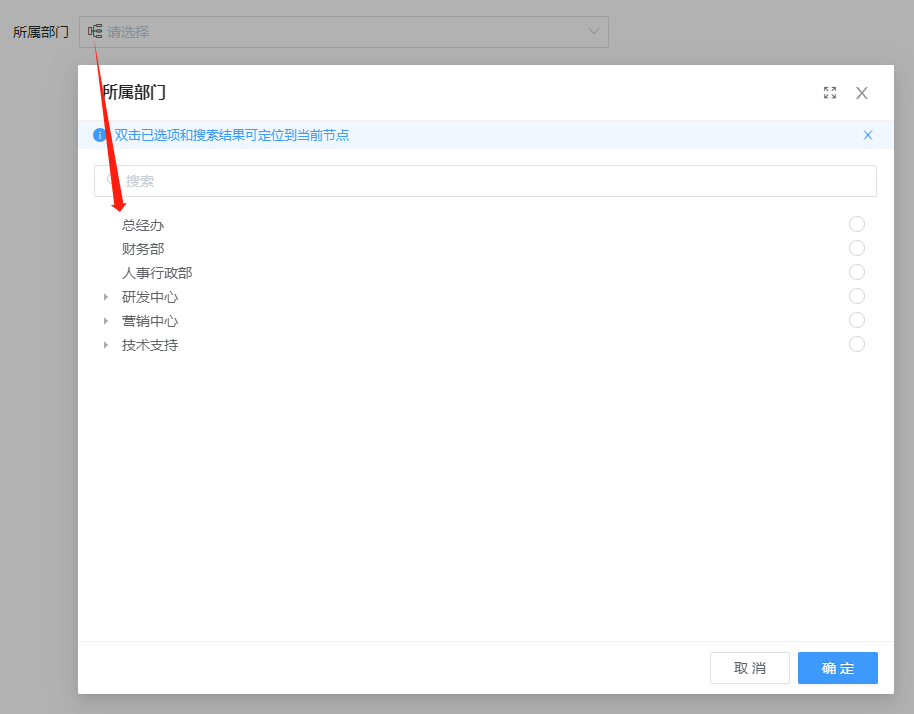
Task: Click the department tree icon in select field
Action: tap(95, 31)
